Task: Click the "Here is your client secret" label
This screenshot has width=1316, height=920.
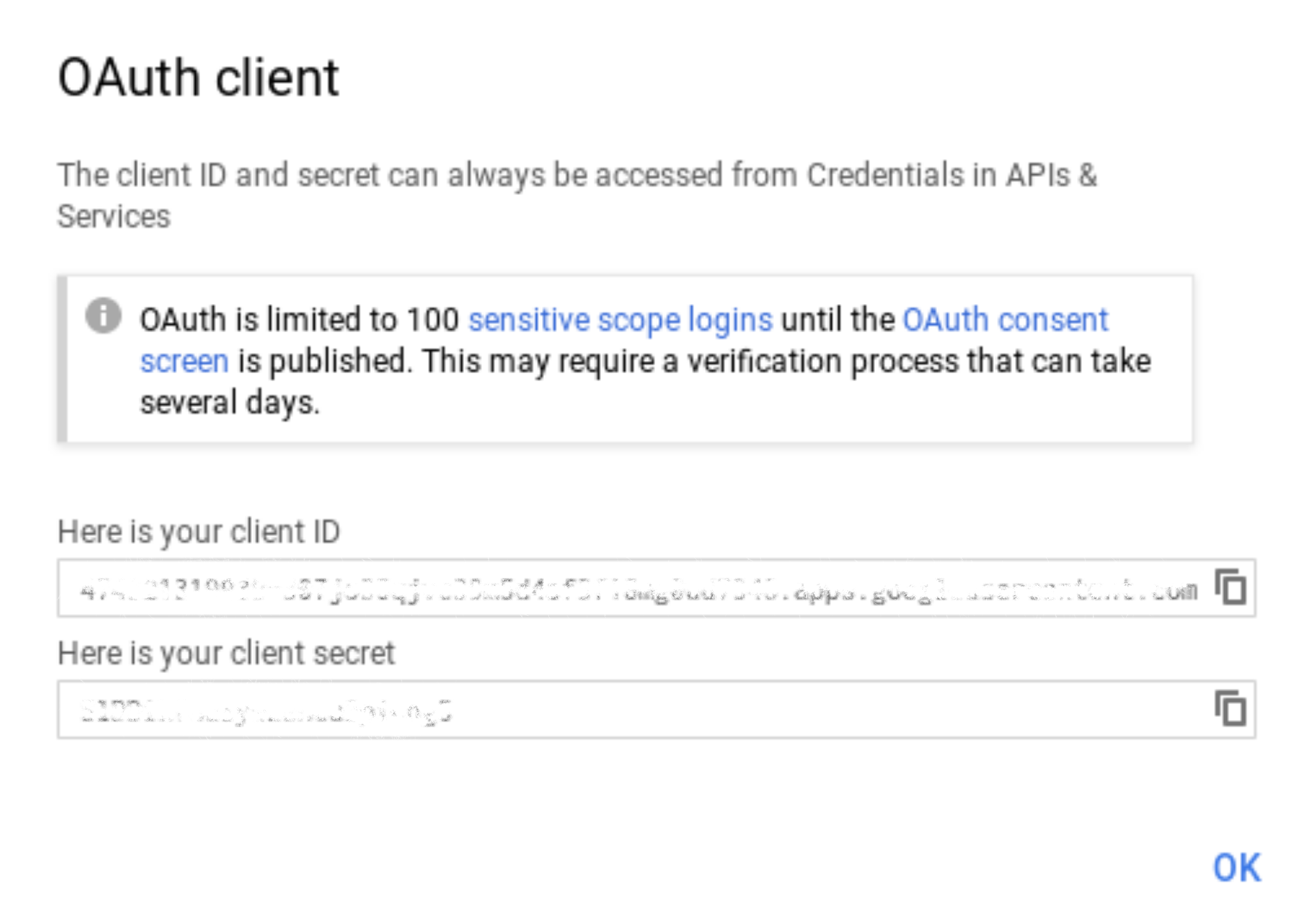Action: coord(226,654)
